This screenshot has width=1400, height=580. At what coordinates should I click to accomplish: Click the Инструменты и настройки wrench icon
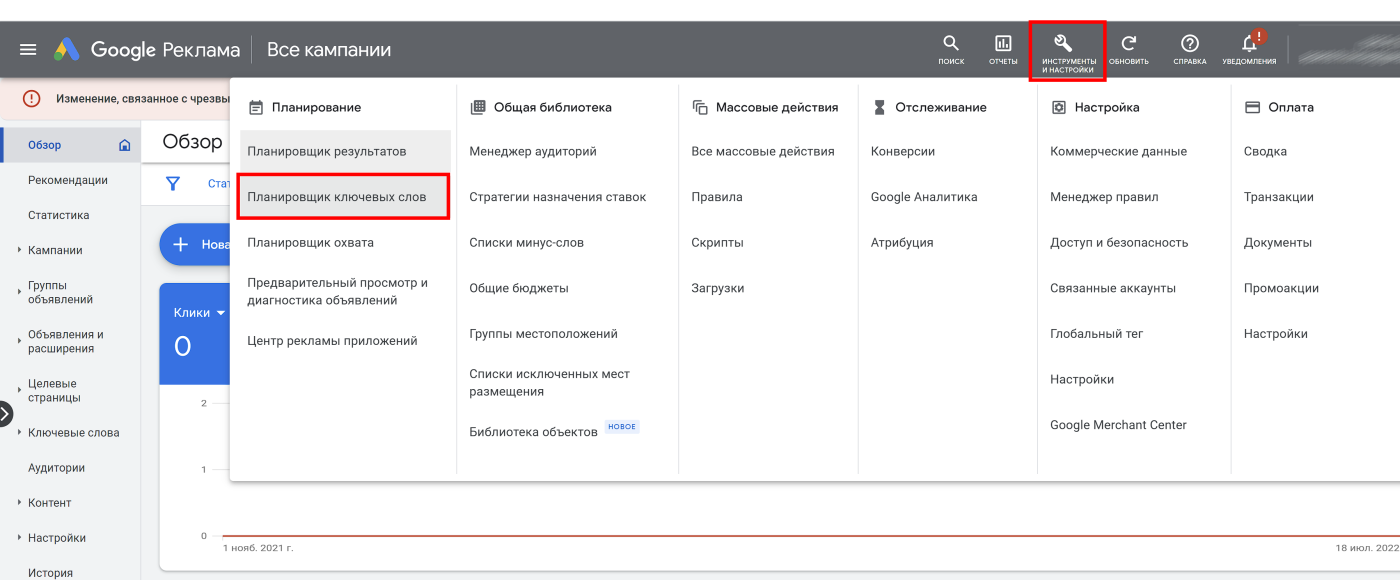click(x=1064, y=43)
